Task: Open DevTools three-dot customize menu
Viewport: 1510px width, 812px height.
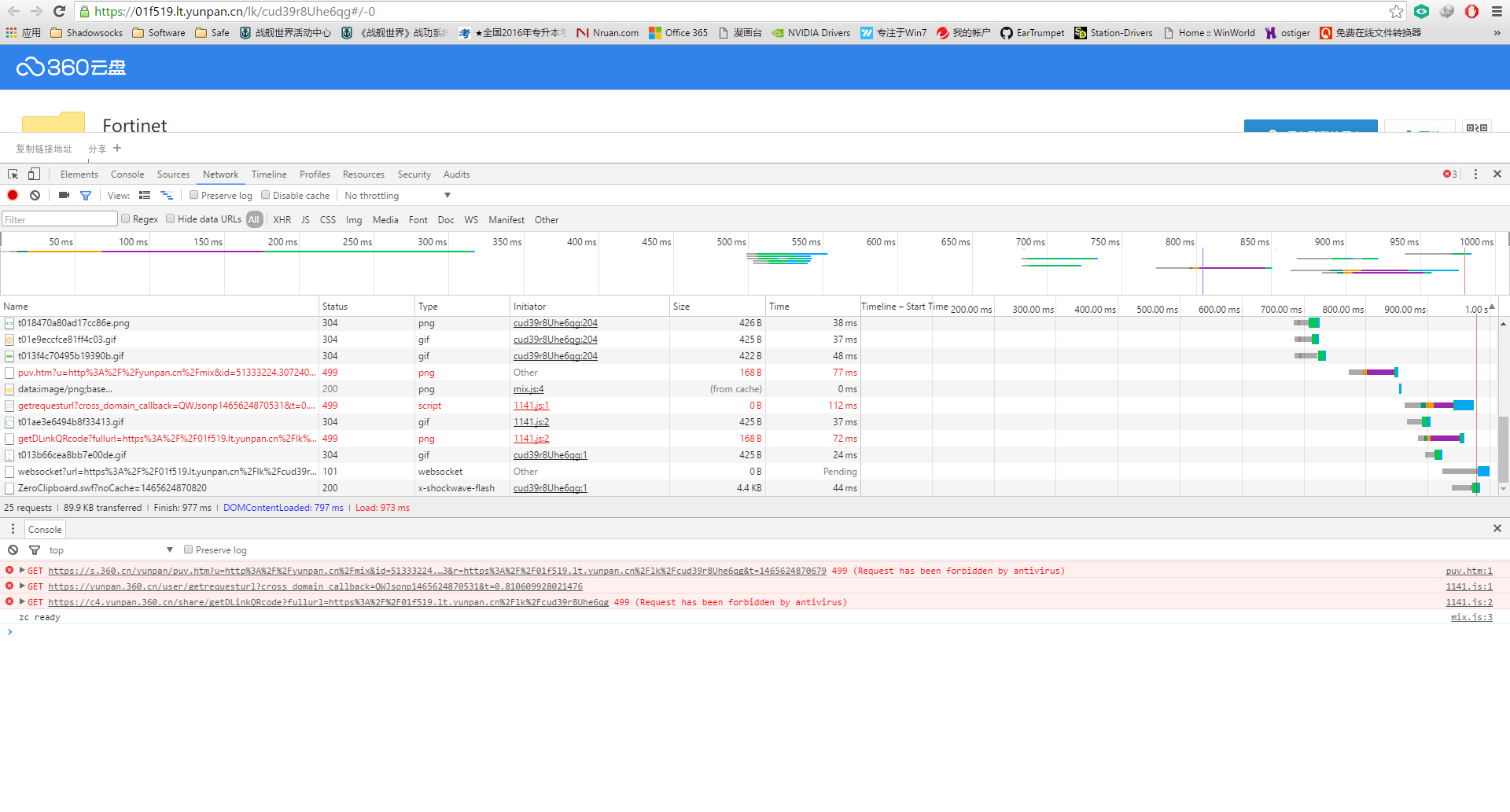Action: click(x=1475, y=175)
